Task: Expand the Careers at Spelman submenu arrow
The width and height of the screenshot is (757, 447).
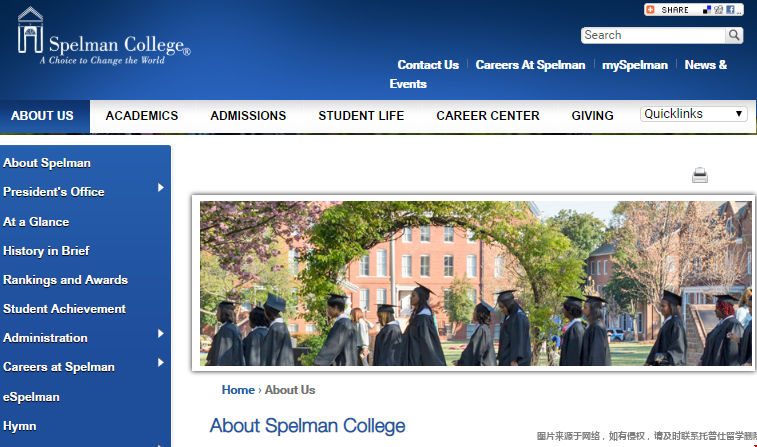Action: (161, 363)
